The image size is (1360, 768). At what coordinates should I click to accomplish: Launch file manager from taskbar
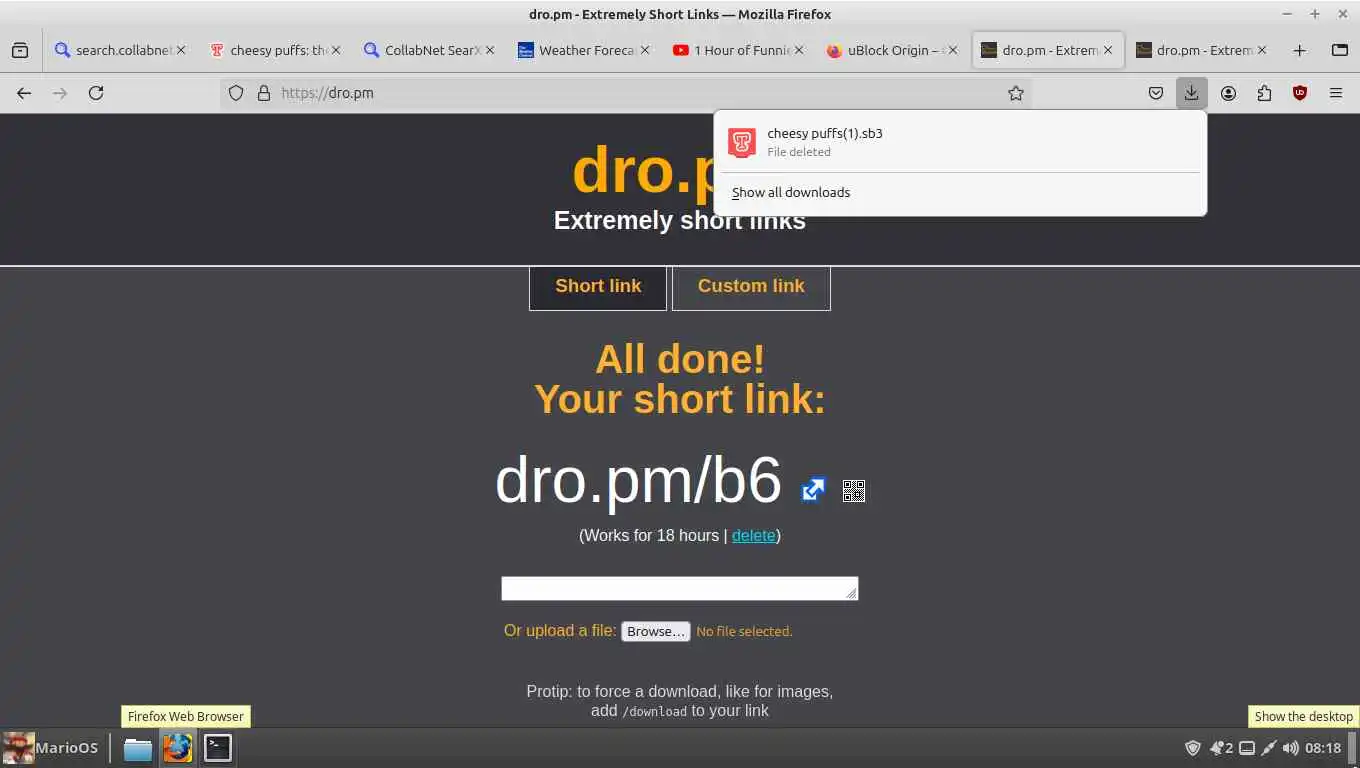tap(137, 748)
